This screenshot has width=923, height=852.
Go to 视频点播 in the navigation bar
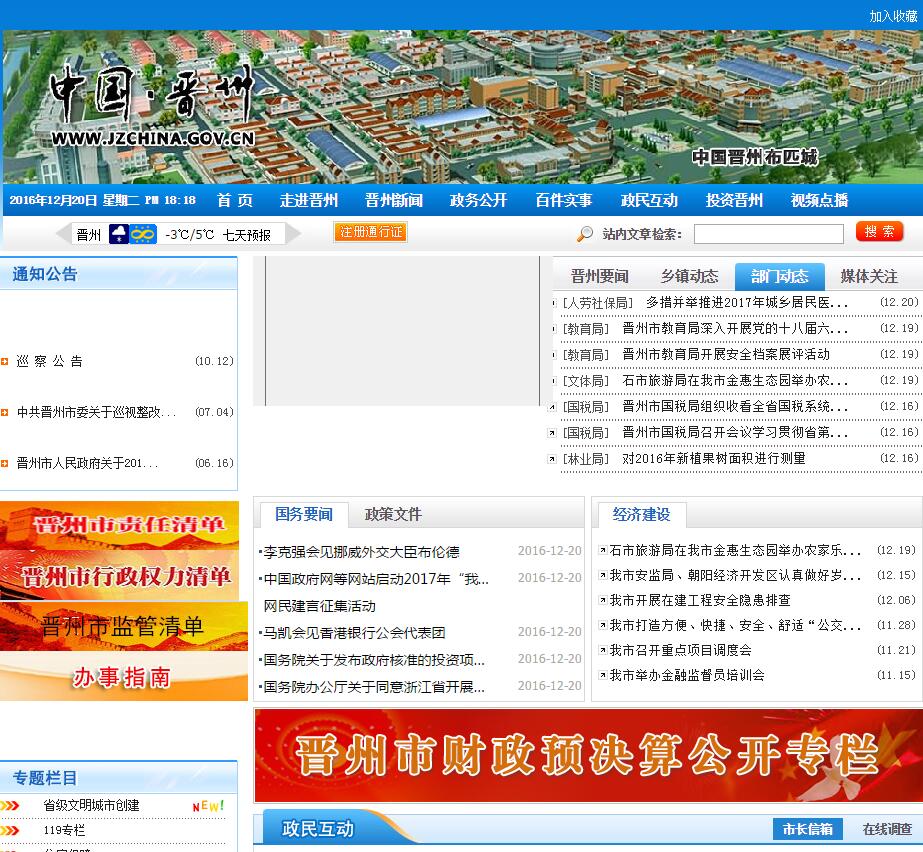pos(819,200)
